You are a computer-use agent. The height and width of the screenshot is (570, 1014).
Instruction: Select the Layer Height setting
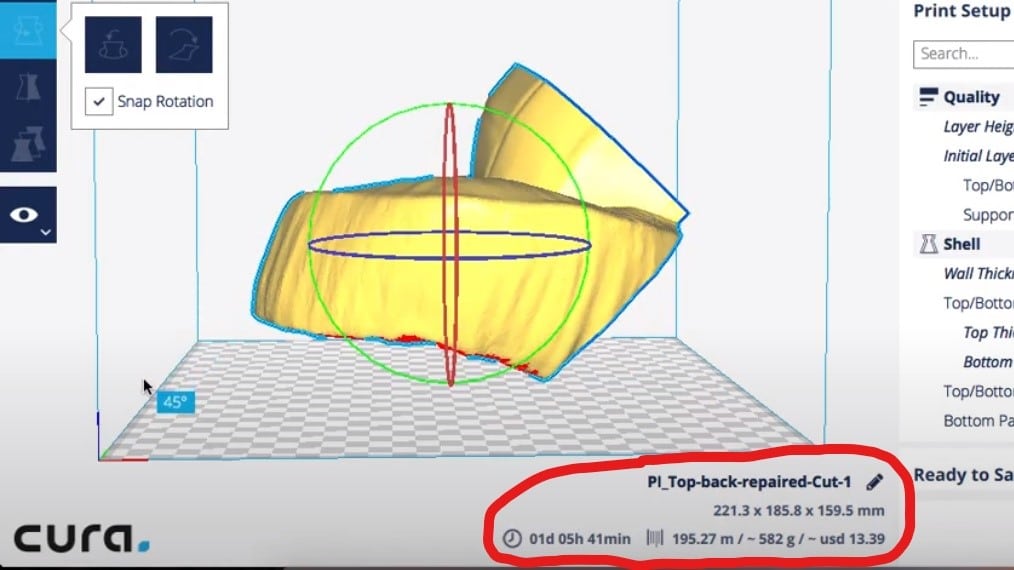(978, 127)
